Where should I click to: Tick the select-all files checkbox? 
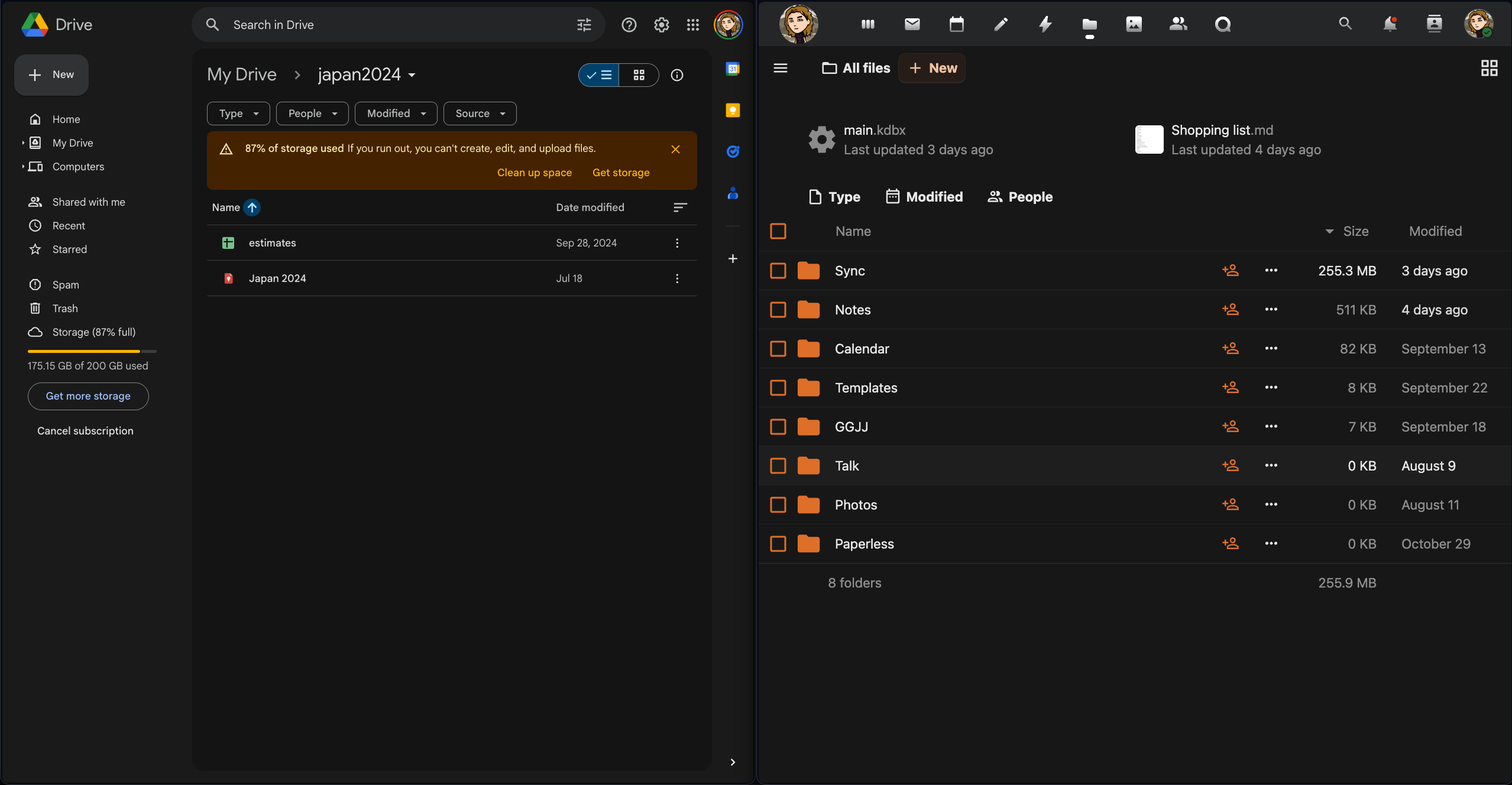[x=778, y=231]
